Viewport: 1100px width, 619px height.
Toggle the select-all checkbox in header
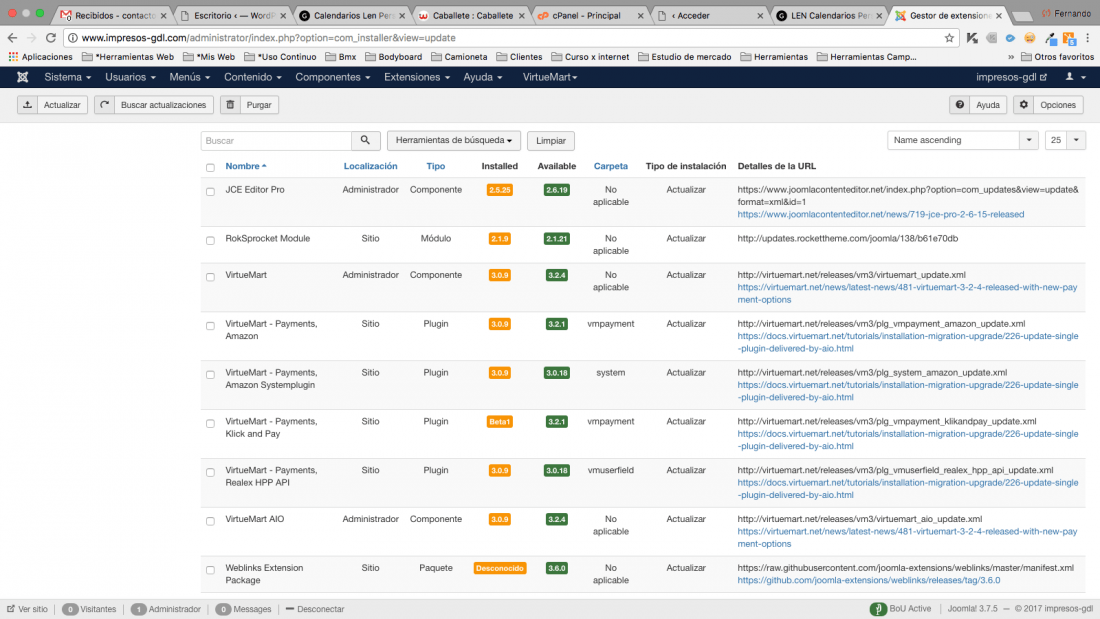[210, 168]
